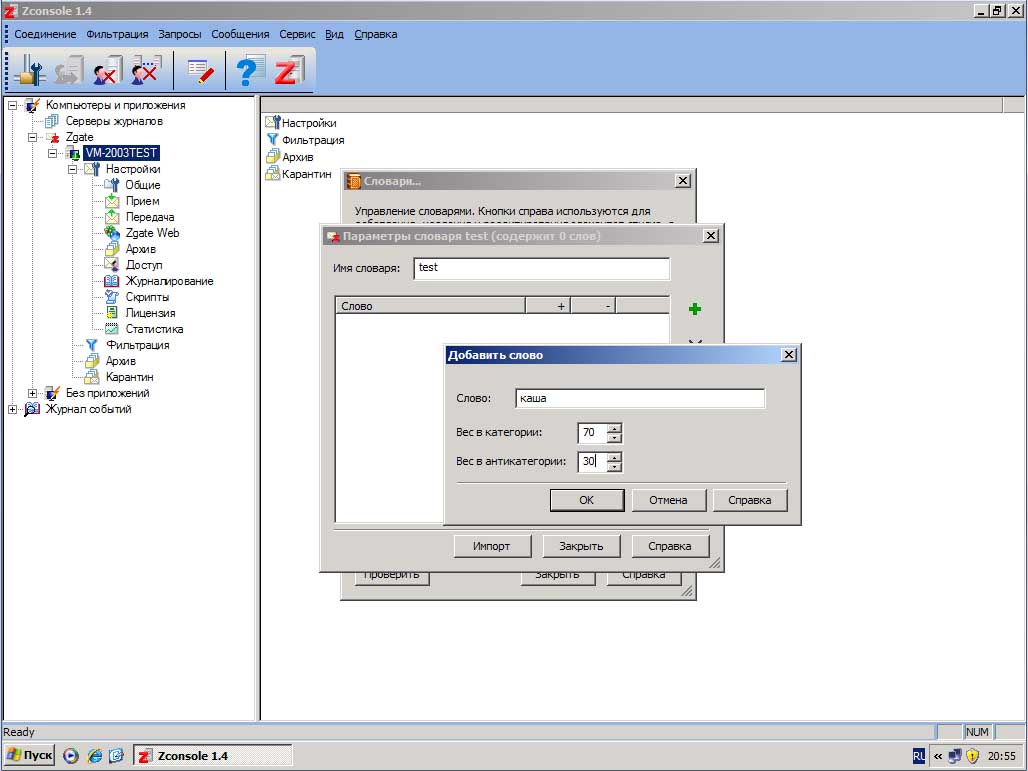Open the Соединение menu
The height and width of the screenshot is (771, 1028).
pyautogui.click(x=45, y=34)
